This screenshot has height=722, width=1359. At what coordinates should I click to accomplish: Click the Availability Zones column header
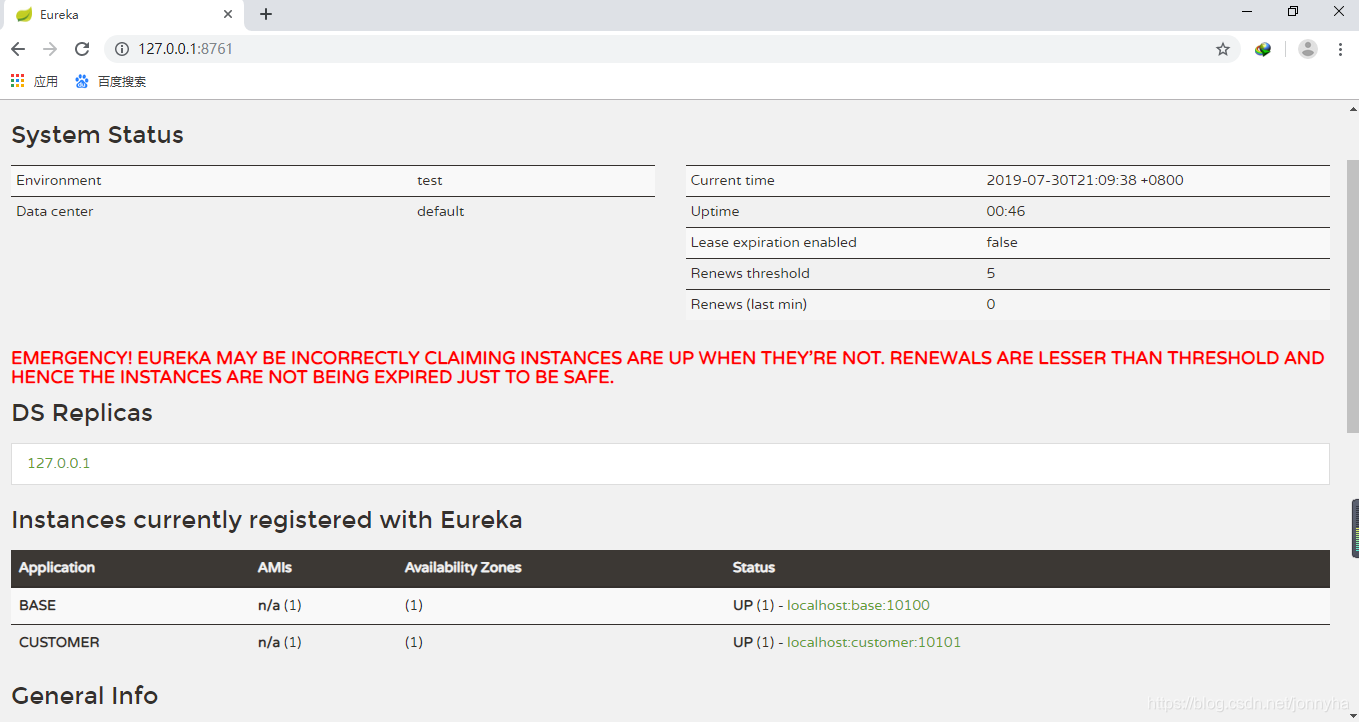(463, 567)
